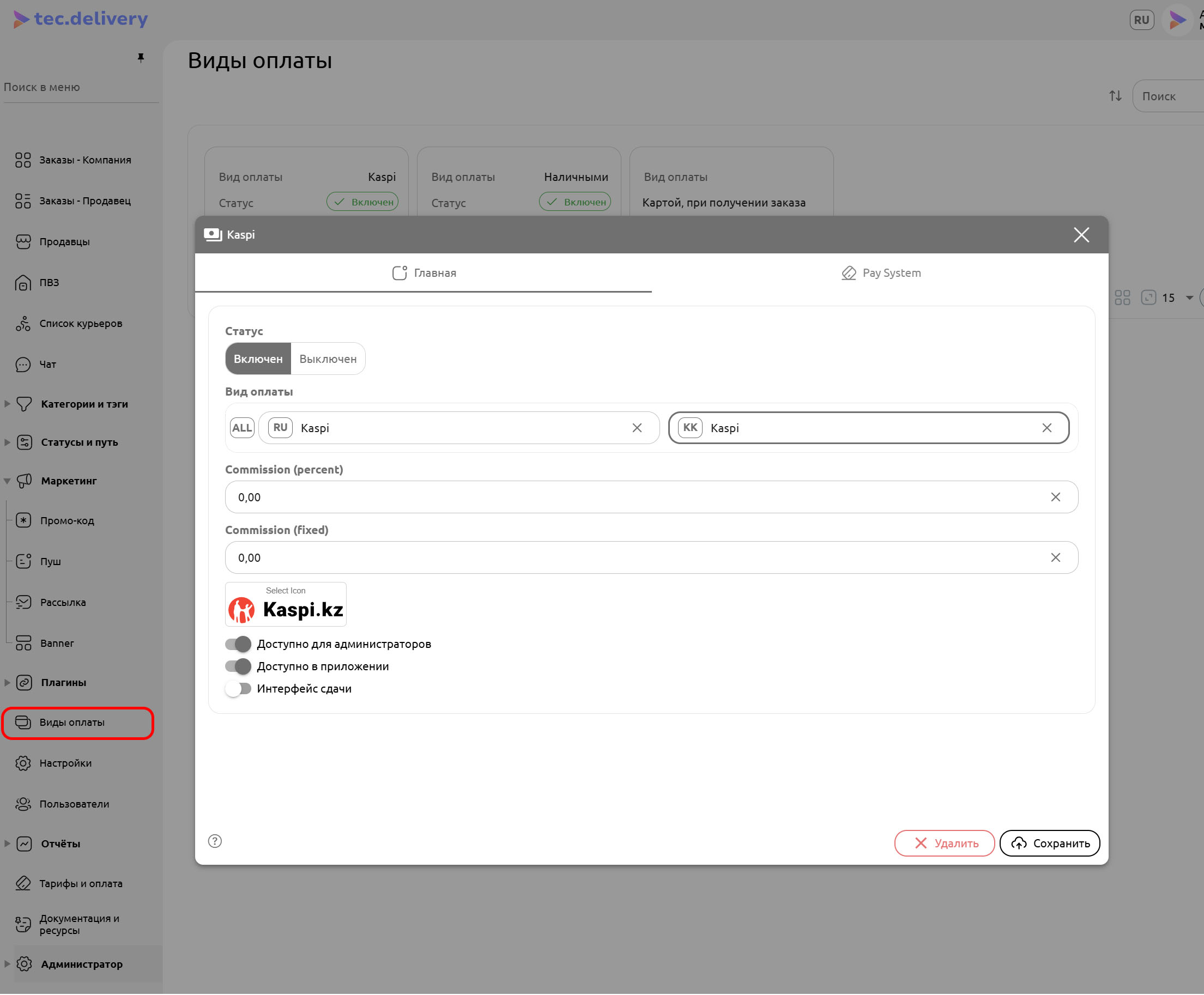This screenshot has width=1204, height=995.
Task: Click the RU Kaspi name input
Action: tap(459, 428)
